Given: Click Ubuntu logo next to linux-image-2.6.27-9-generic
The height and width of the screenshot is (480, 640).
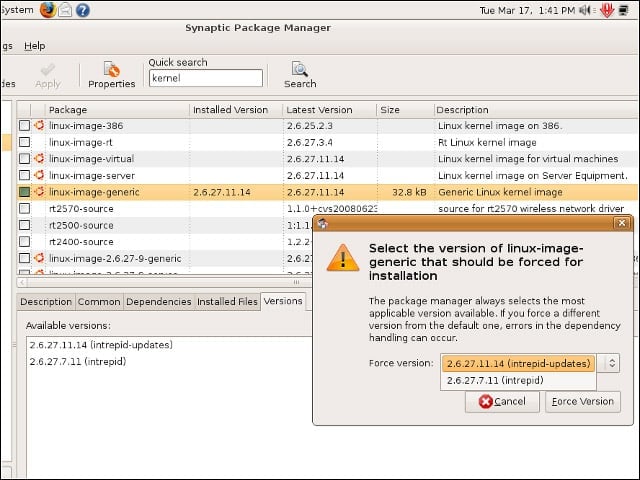Looking at the screenshot, I should (x=39, y=258).
